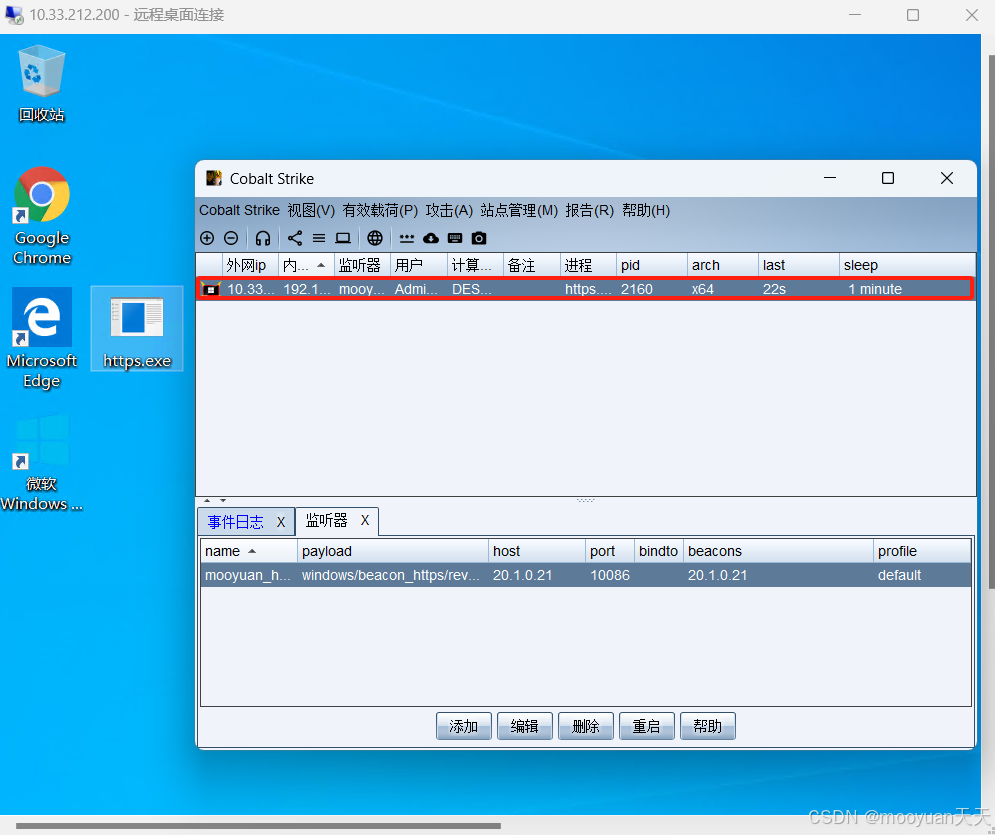This screenshot has width=995, height=835.
Task: Click the 重启 button
Action: point(647,726)
